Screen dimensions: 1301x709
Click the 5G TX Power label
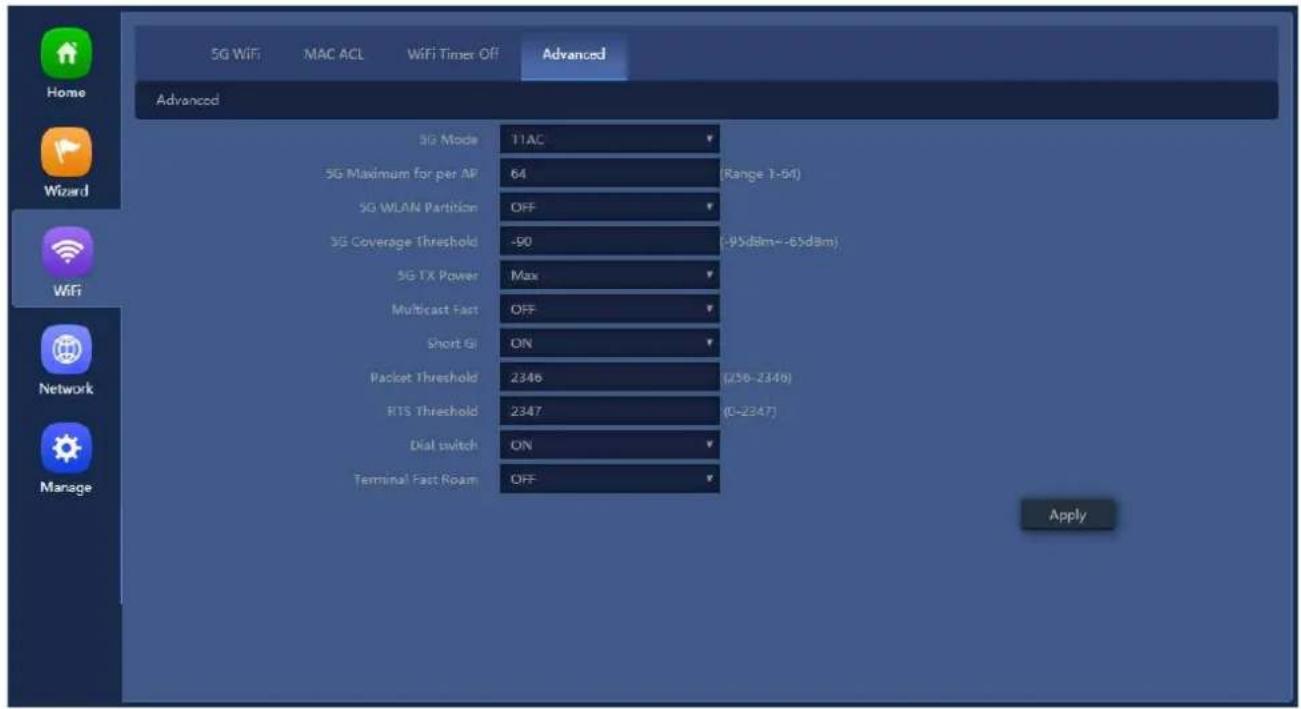click(438, 276)
